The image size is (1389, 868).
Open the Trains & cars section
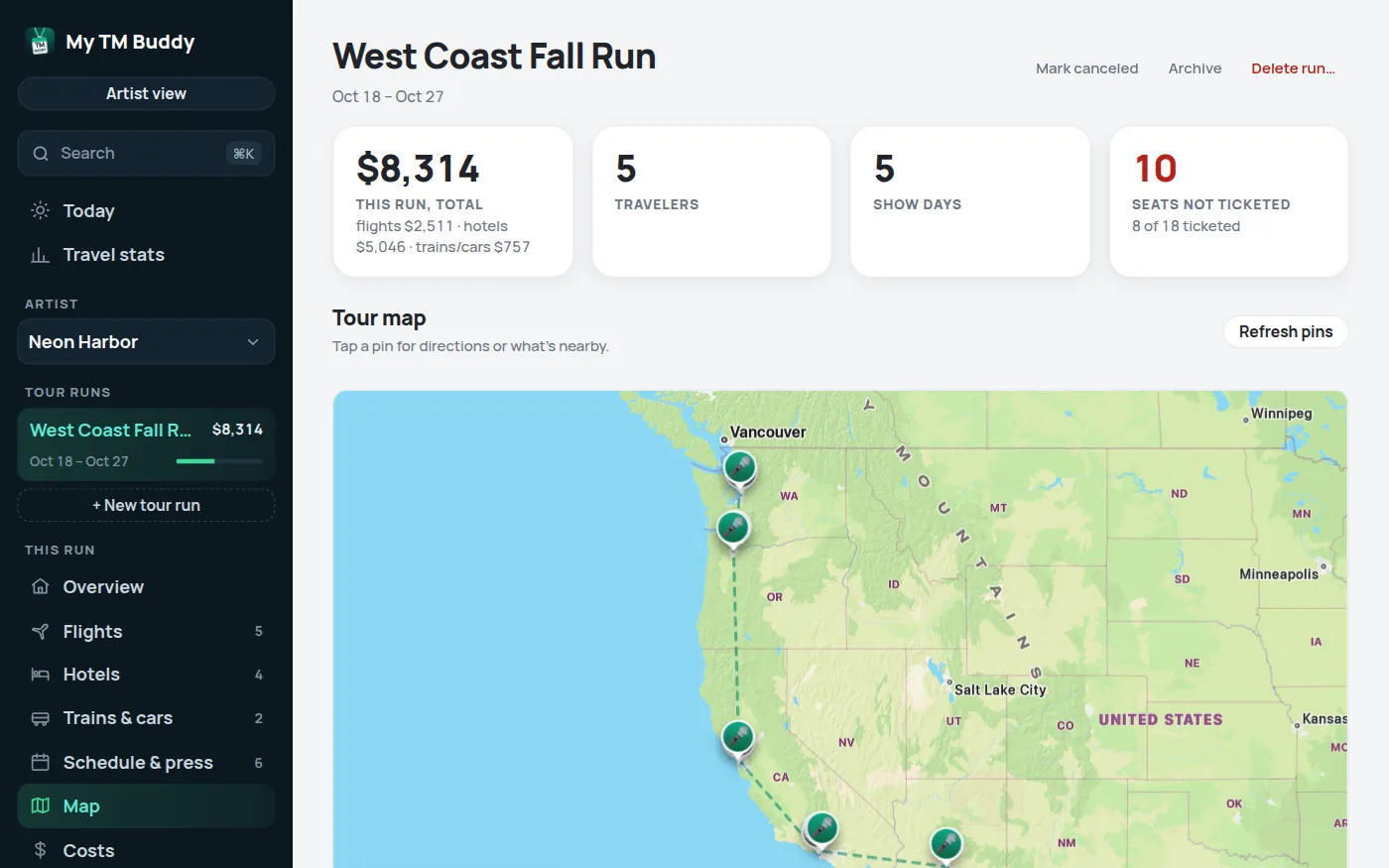click(146, 718)
